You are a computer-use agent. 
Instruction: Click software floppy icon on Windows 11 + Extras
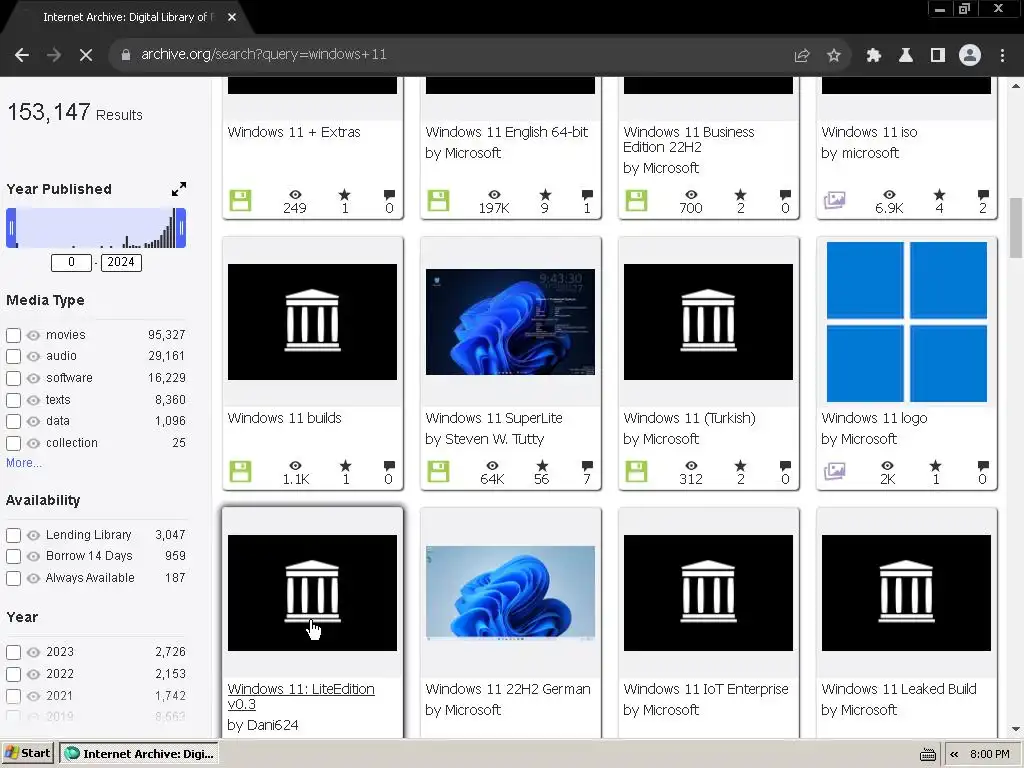click(x=240, y=200)
